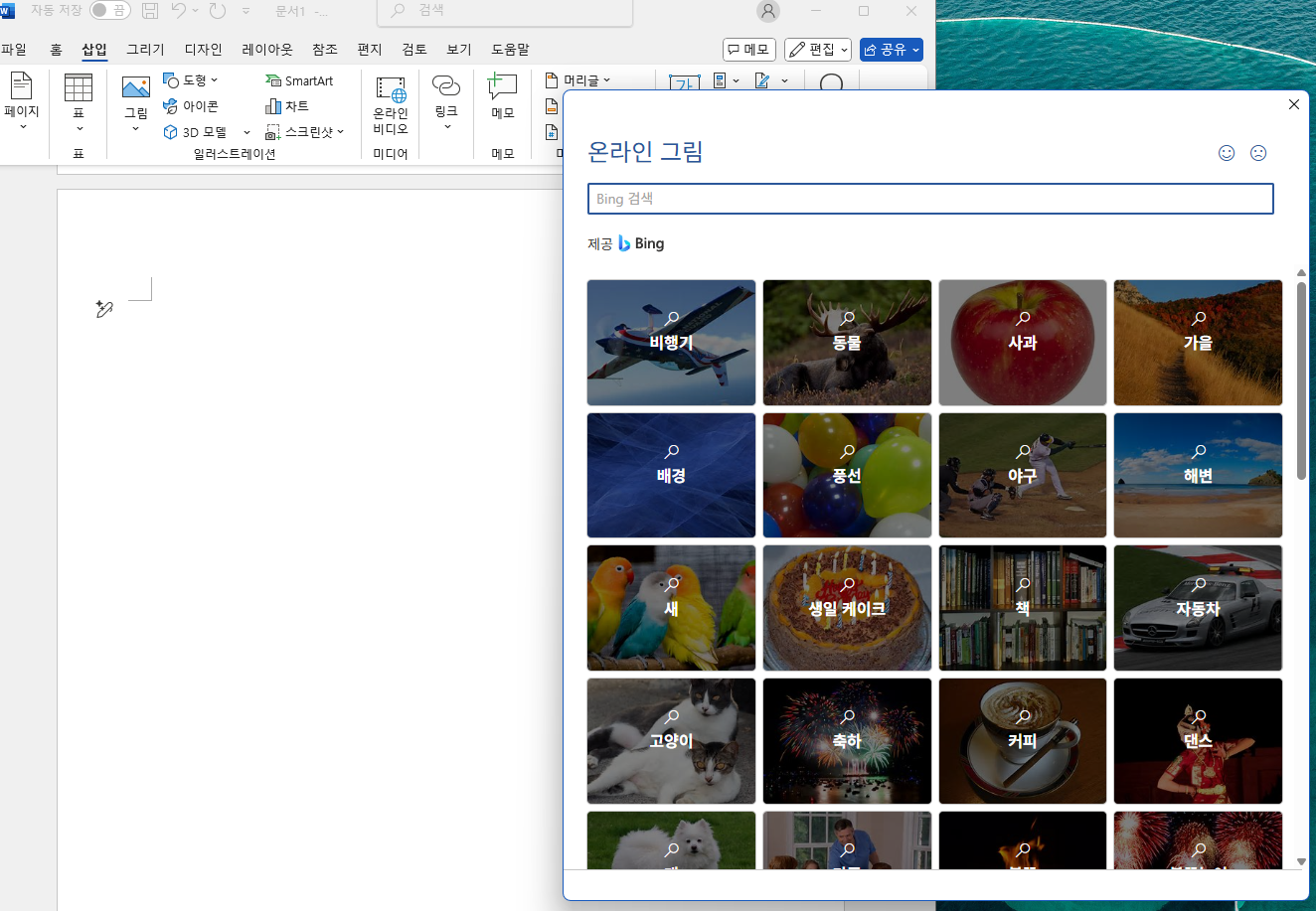Switch to the 그리기 (Draw) tab
Image resolution: width=1316 pixels, height=911 pixels.
click(145, 49)
